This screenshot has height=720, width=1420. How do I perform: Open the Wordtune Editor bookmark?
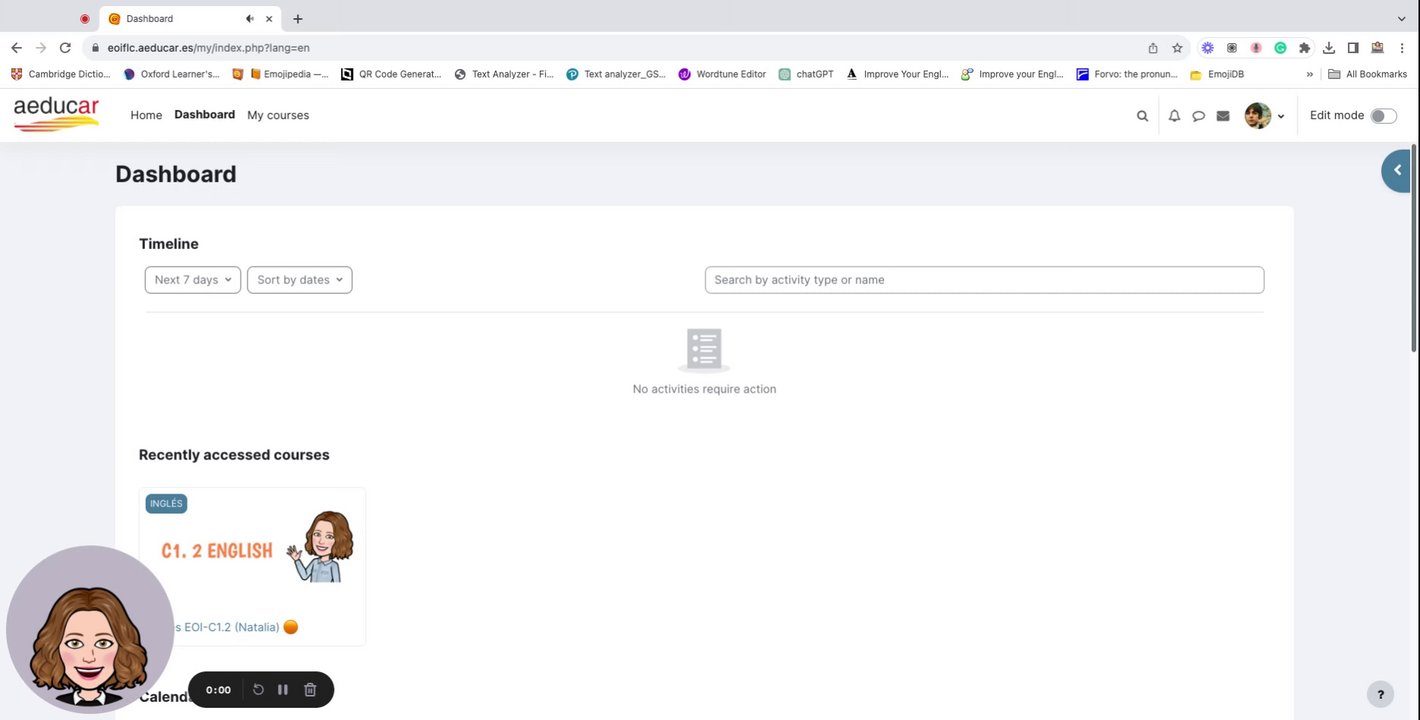[x=722, y=74]
